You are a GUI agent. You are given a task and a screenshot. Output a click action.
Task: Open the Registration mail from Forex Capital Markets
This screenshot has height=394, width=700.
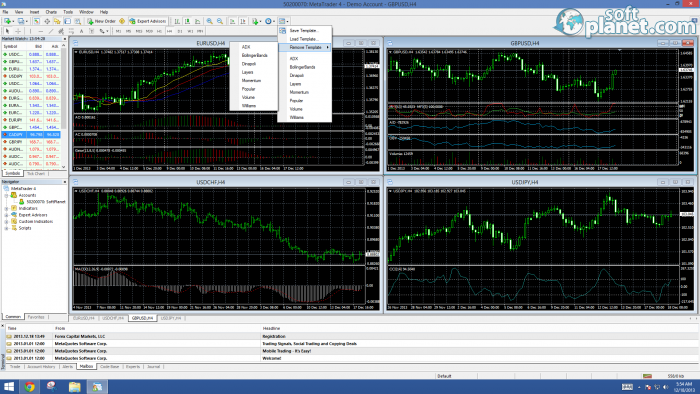click(352, 336)
